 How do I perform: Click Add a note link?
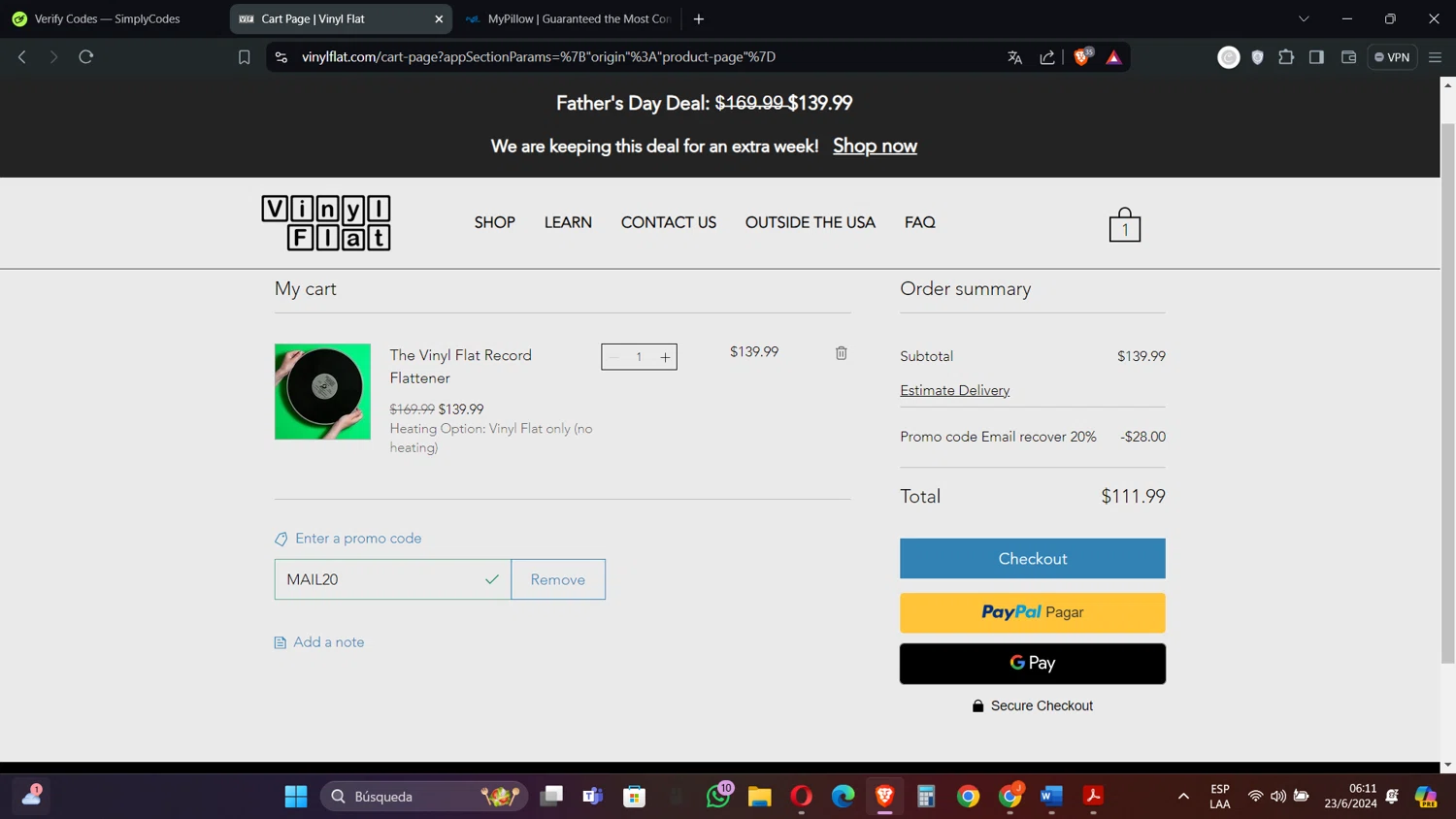[x=329, y=642]
